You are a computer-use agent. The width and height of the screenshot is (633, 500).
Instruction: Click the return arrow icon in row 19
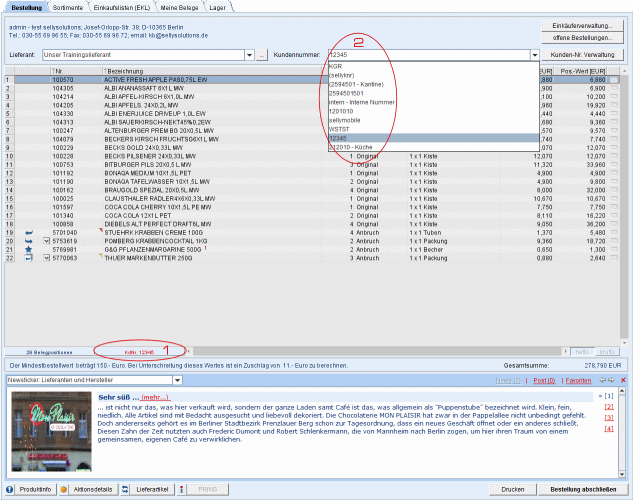tap(29, 233)
